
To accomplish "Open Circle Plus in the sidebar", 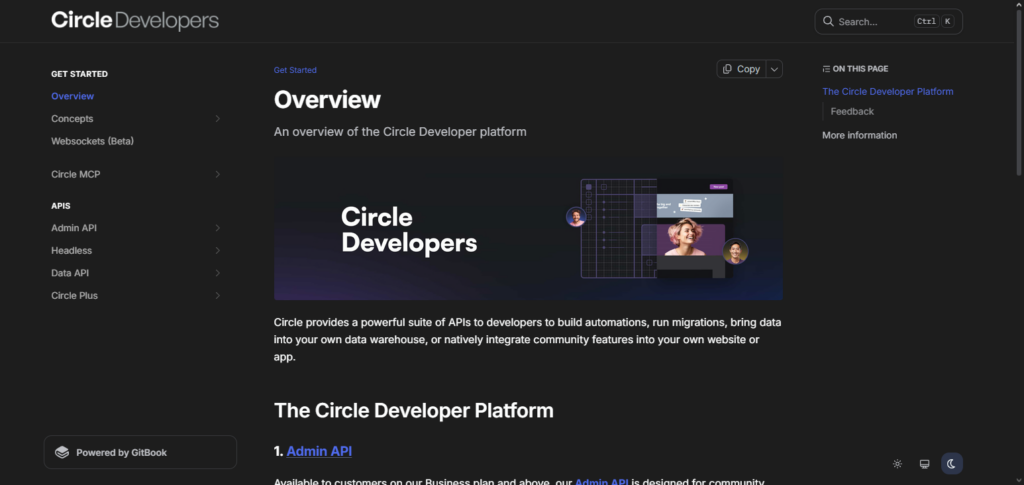I will [x=74, y=296].
